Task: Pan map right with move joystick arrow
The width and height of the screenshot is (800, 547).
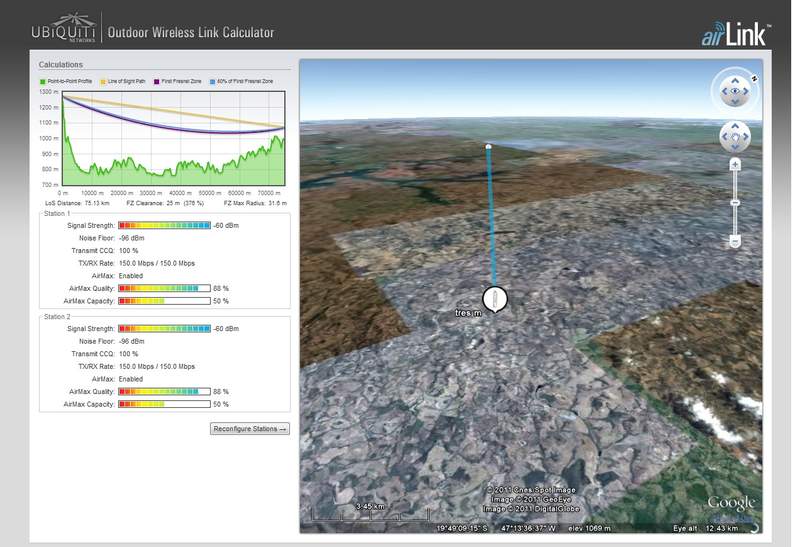Action: point(746,137)
